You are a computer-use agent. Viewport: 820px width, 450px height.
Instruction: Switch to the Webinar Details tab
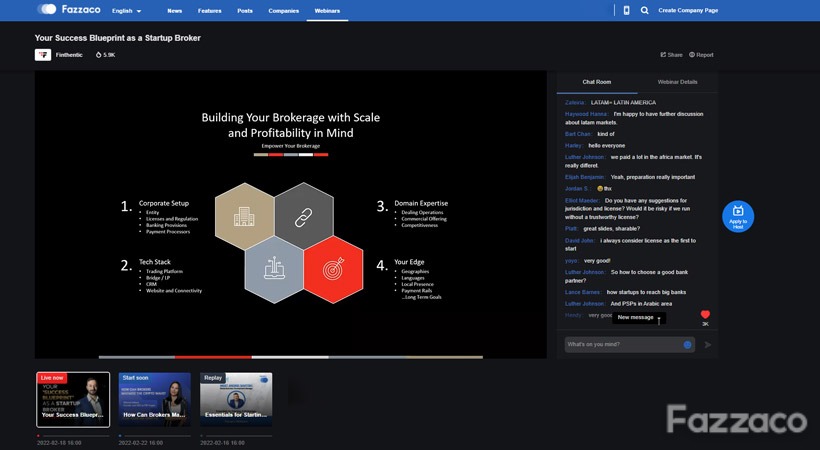pyautogui.click(x=677, y=82)
